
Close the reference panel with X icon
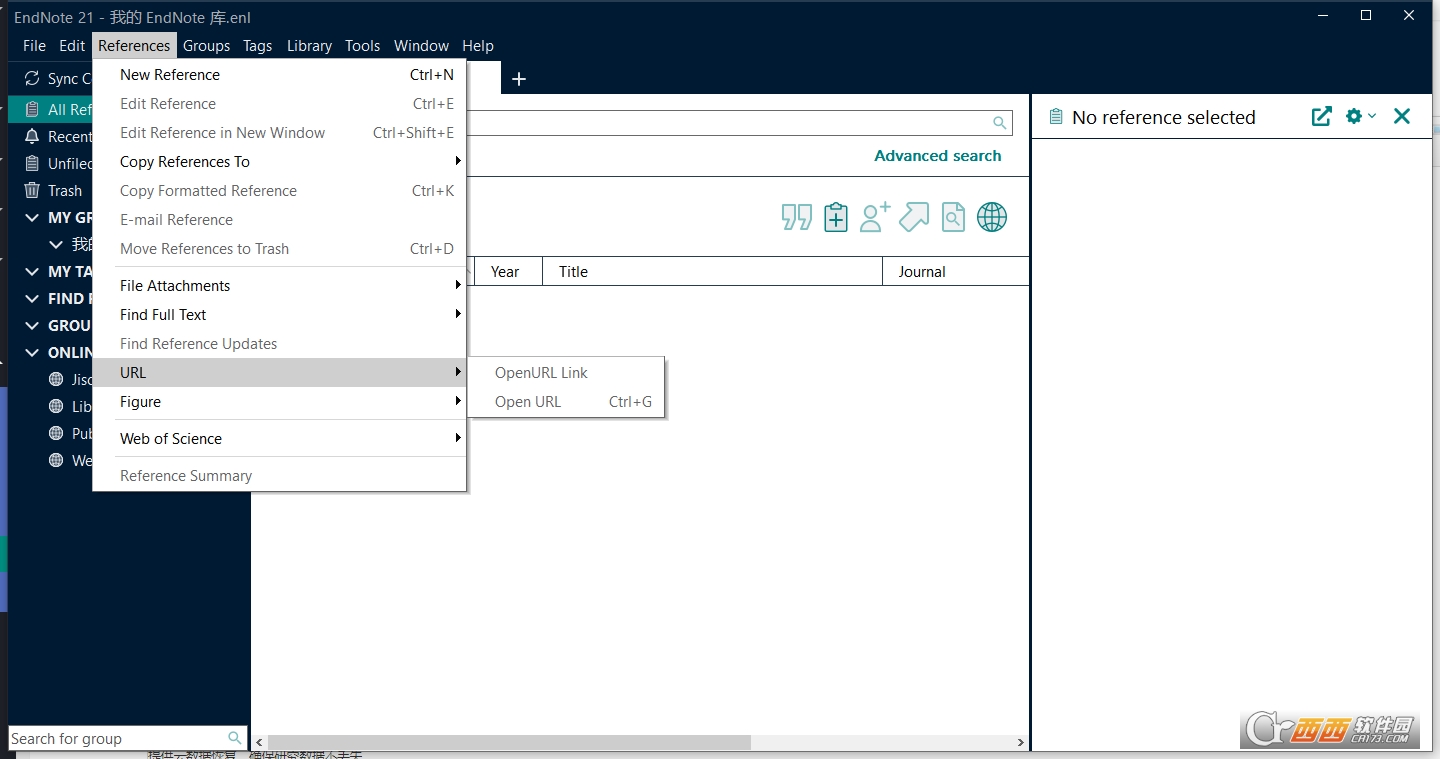1402,116
